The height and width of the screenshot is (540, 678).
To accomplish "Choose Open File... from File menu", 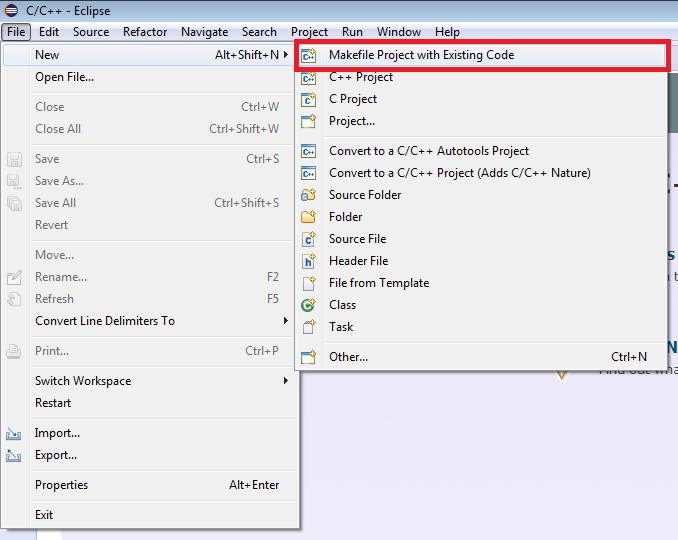I will coord(64,77).
